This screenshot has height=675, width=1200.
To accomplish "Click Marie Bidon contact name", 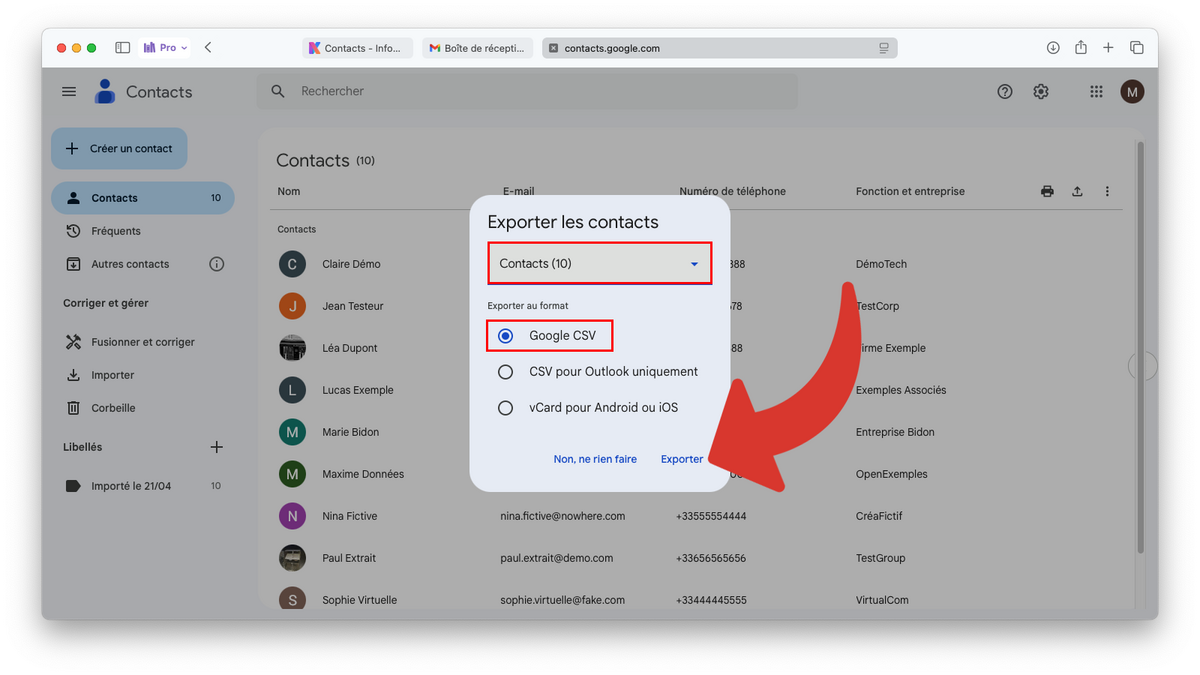I will tap(350, 432).
